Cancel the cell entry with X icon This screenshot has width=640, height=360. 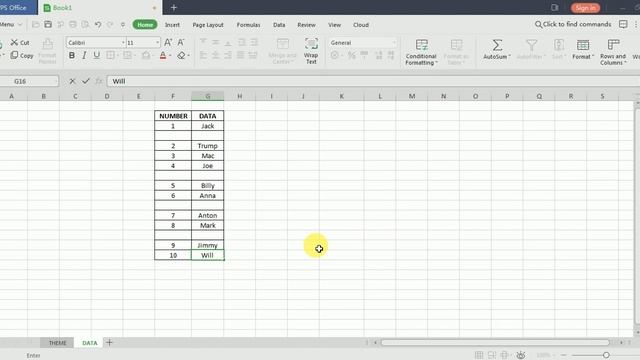(72, 81)
